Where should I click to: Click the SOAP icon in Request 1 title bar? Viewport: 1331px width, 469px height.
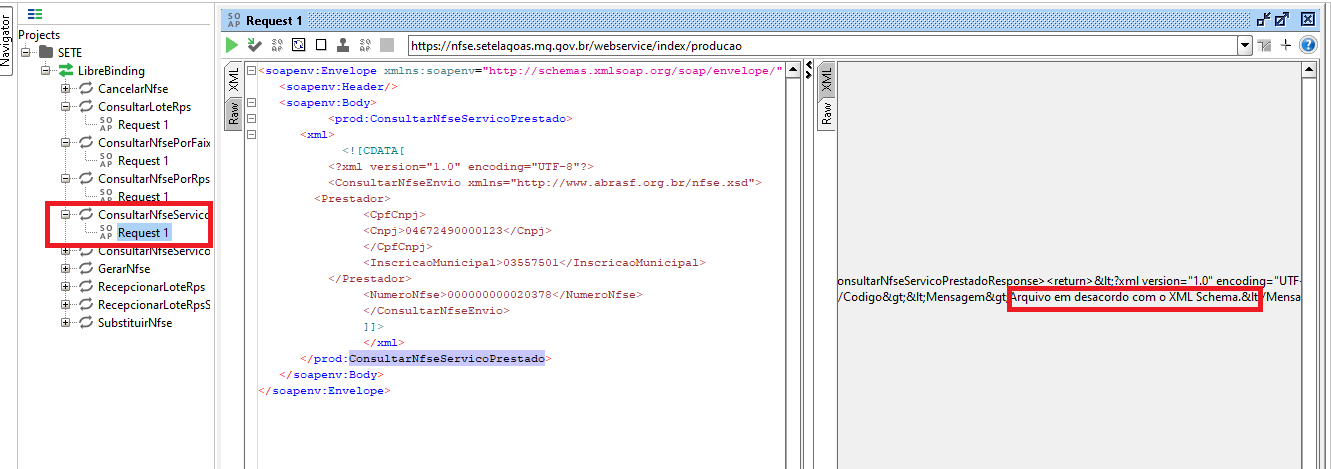[x=232, y=19]
